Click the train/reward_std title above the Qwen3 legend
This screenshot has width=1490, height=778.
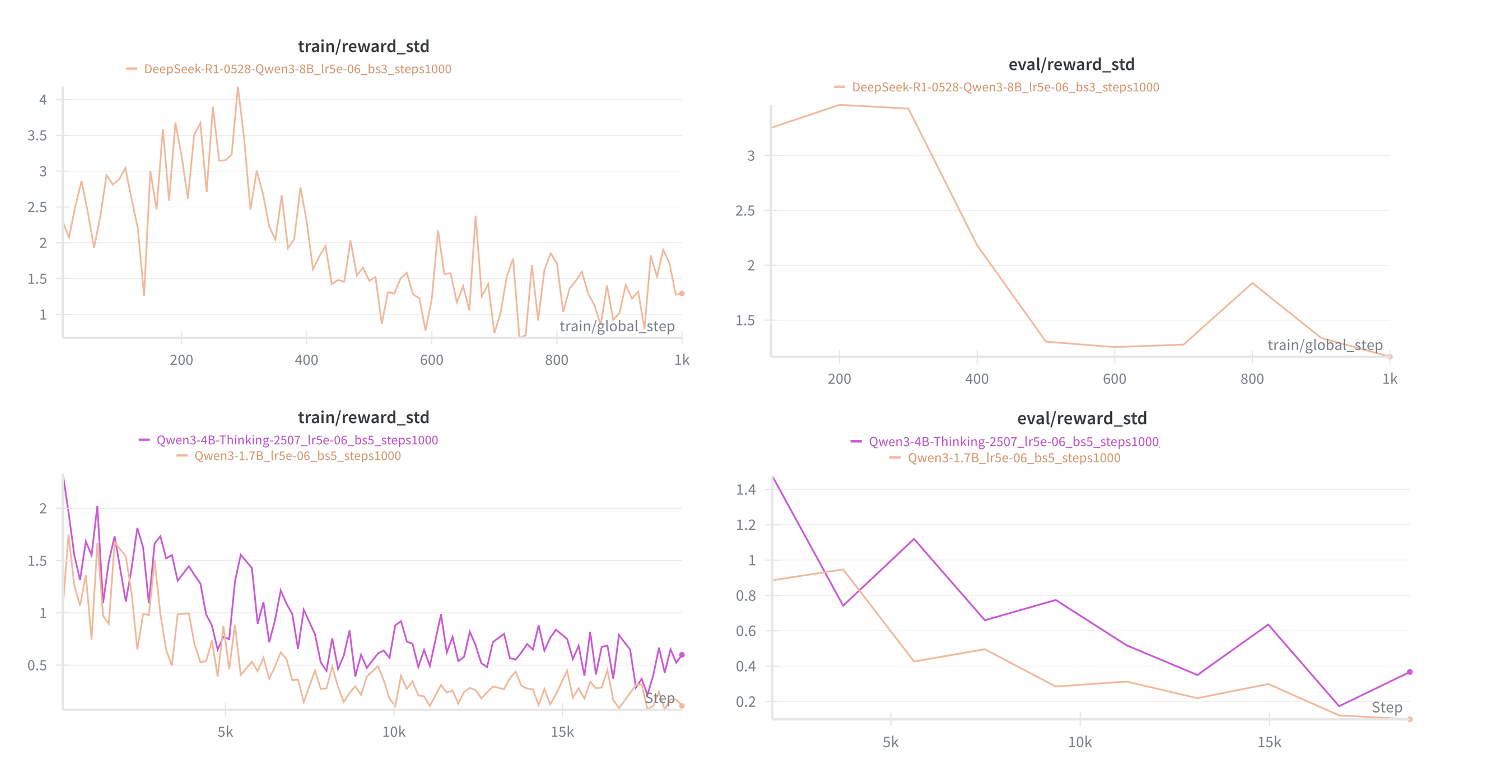point(364,417)
